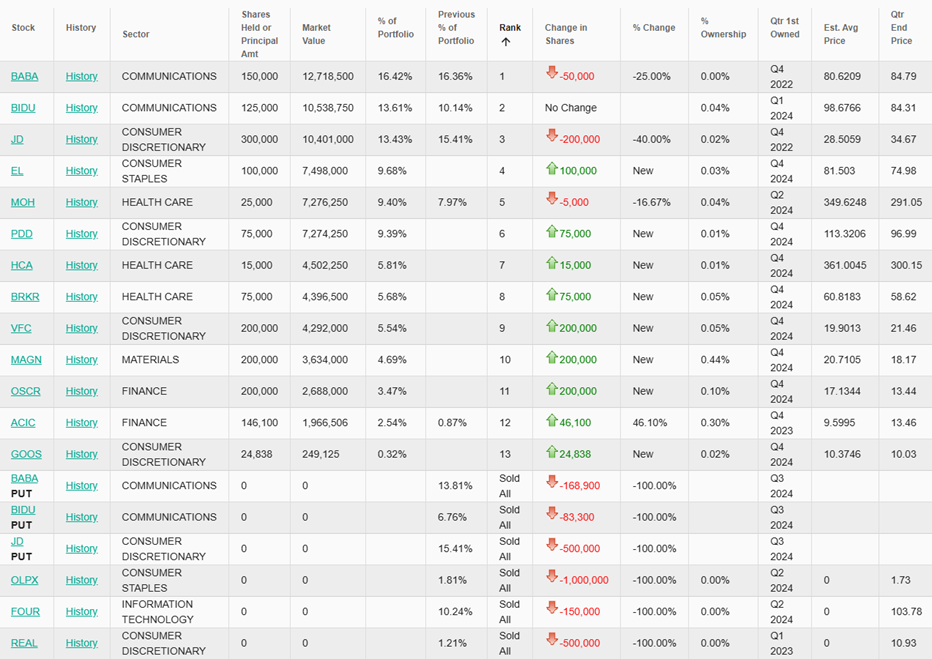
Task: Click the red down arrow for MOH
Action: click(551, 199)
